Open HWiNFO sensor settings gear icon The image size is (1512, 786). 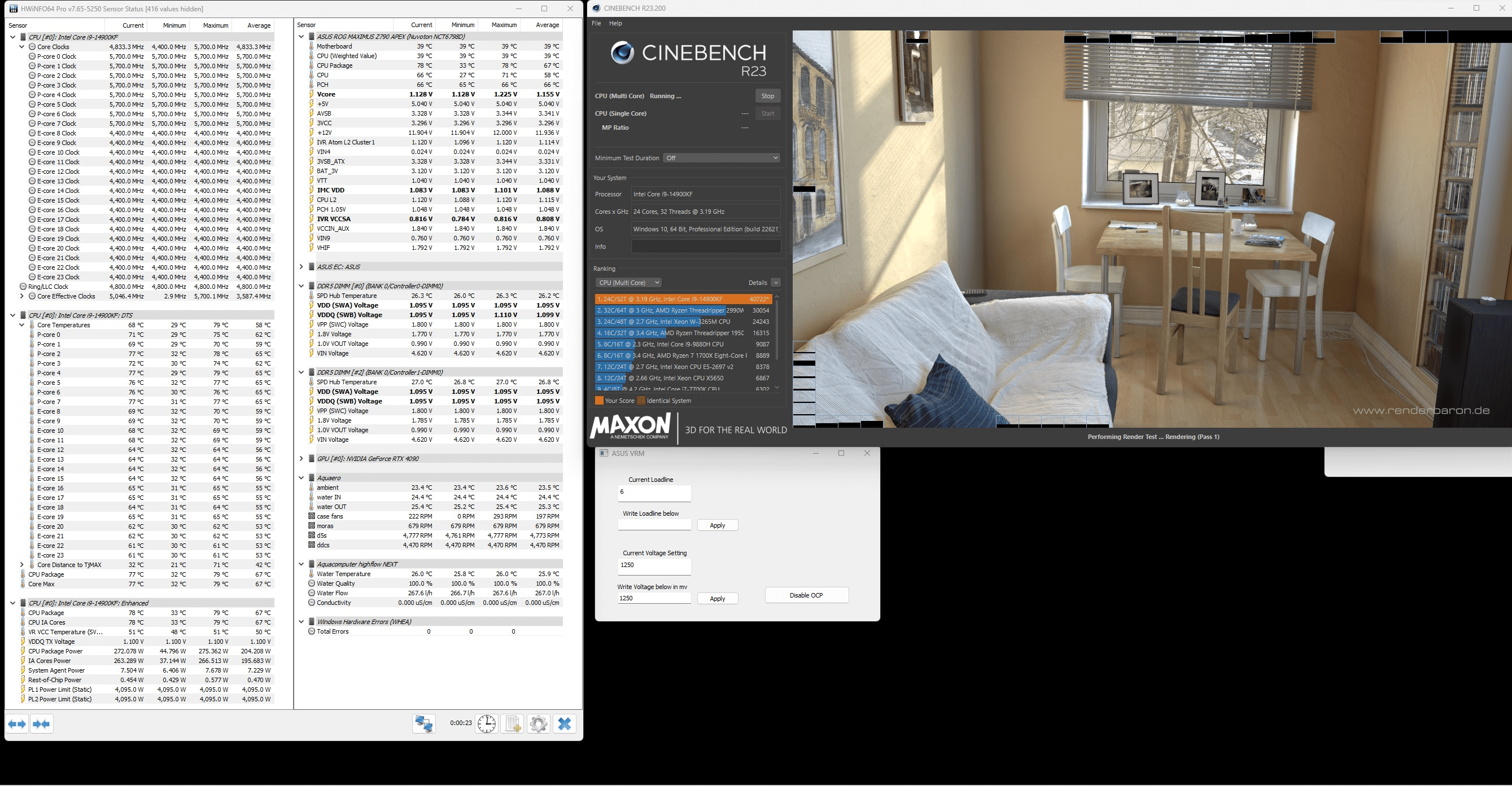538,723
